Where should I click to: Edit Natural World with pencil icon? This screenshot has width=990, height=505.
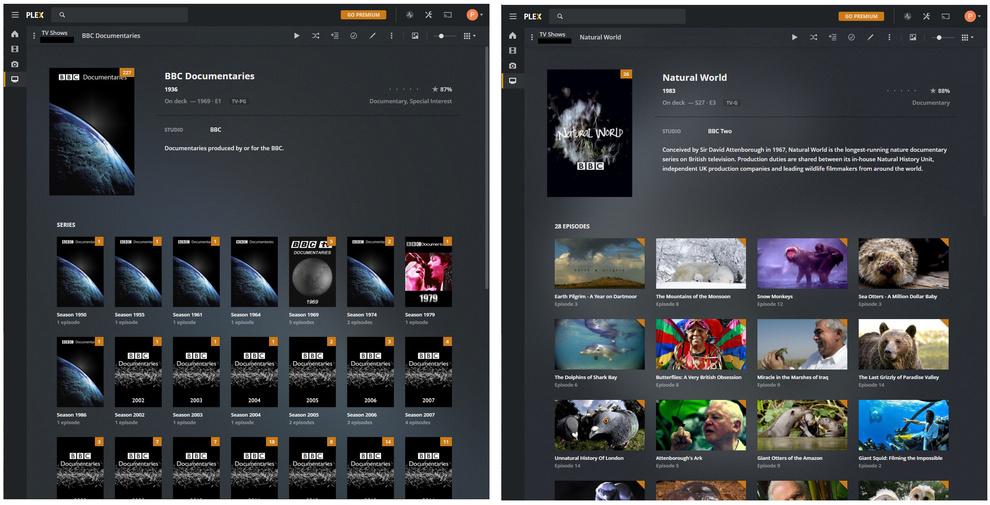(870, 37)
